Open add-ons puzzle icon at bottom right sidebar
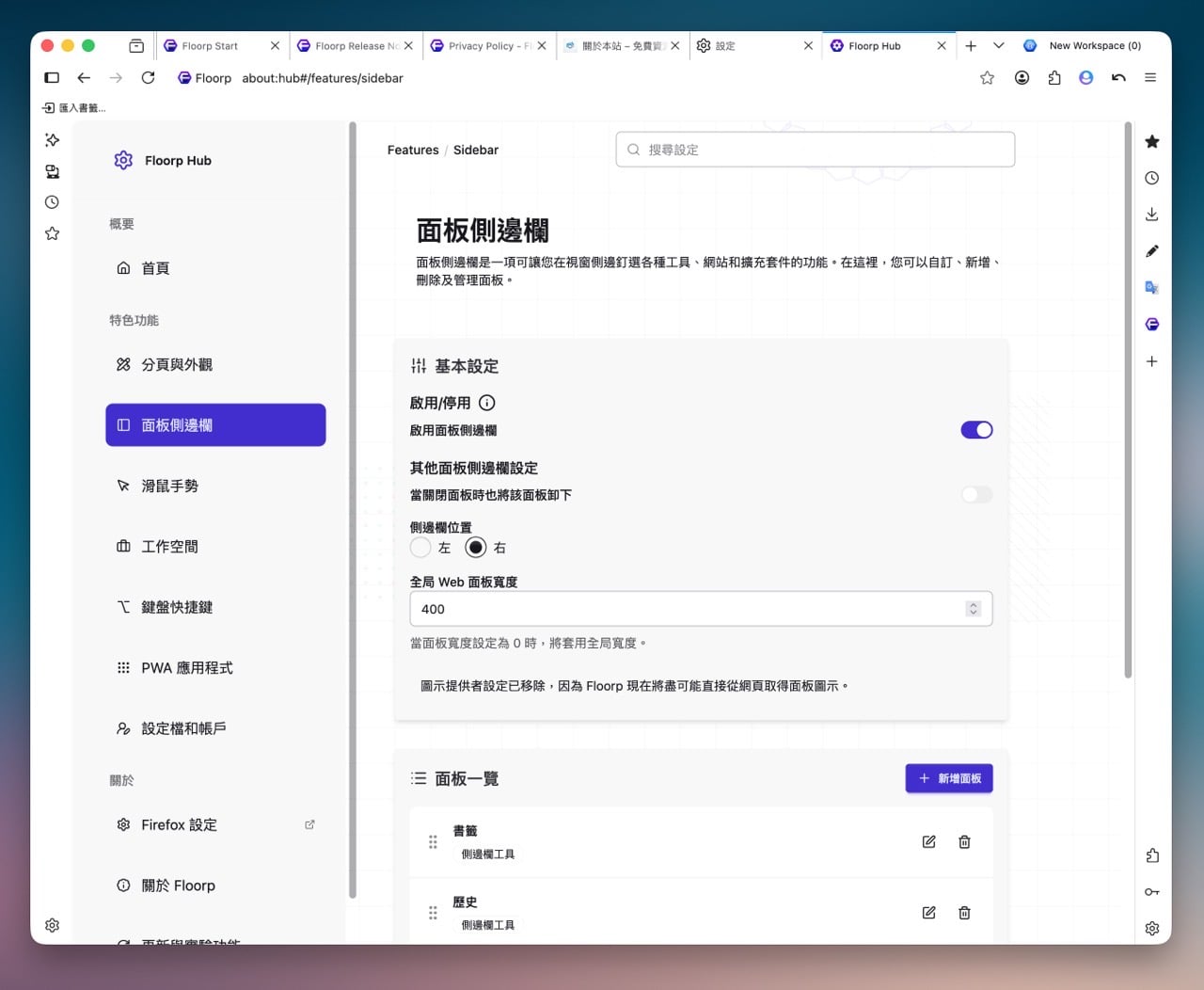The width and height of the screenshot is (1204, 990). coord(1151,855)
